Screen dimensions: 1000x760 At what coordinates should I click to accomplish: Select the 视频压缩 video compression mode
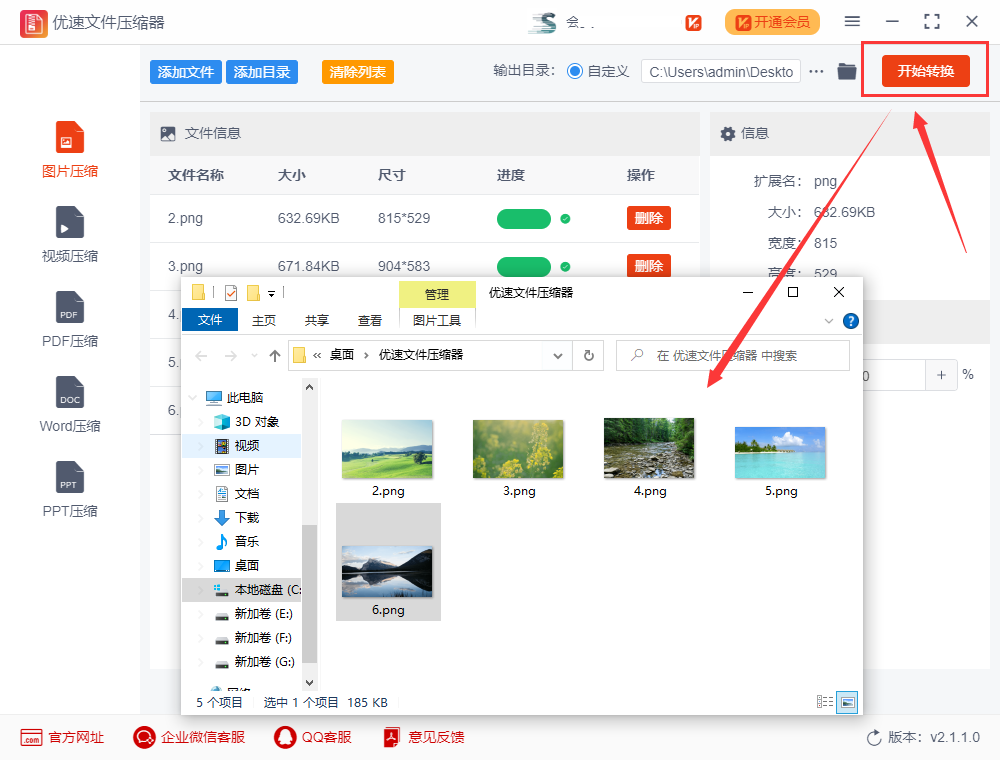(70, 235)
